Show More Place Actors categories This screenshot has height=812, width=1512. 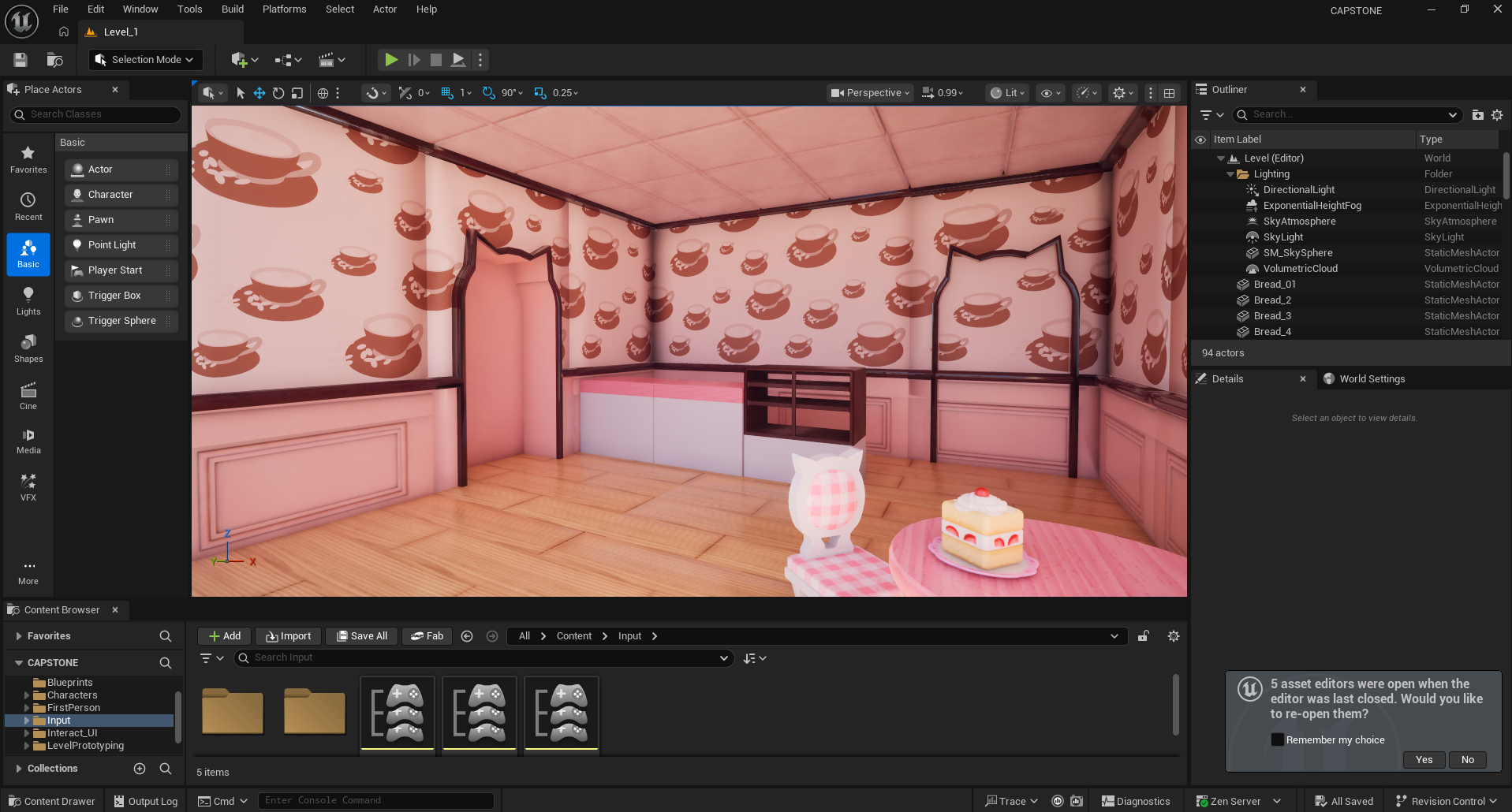(28, 572)
